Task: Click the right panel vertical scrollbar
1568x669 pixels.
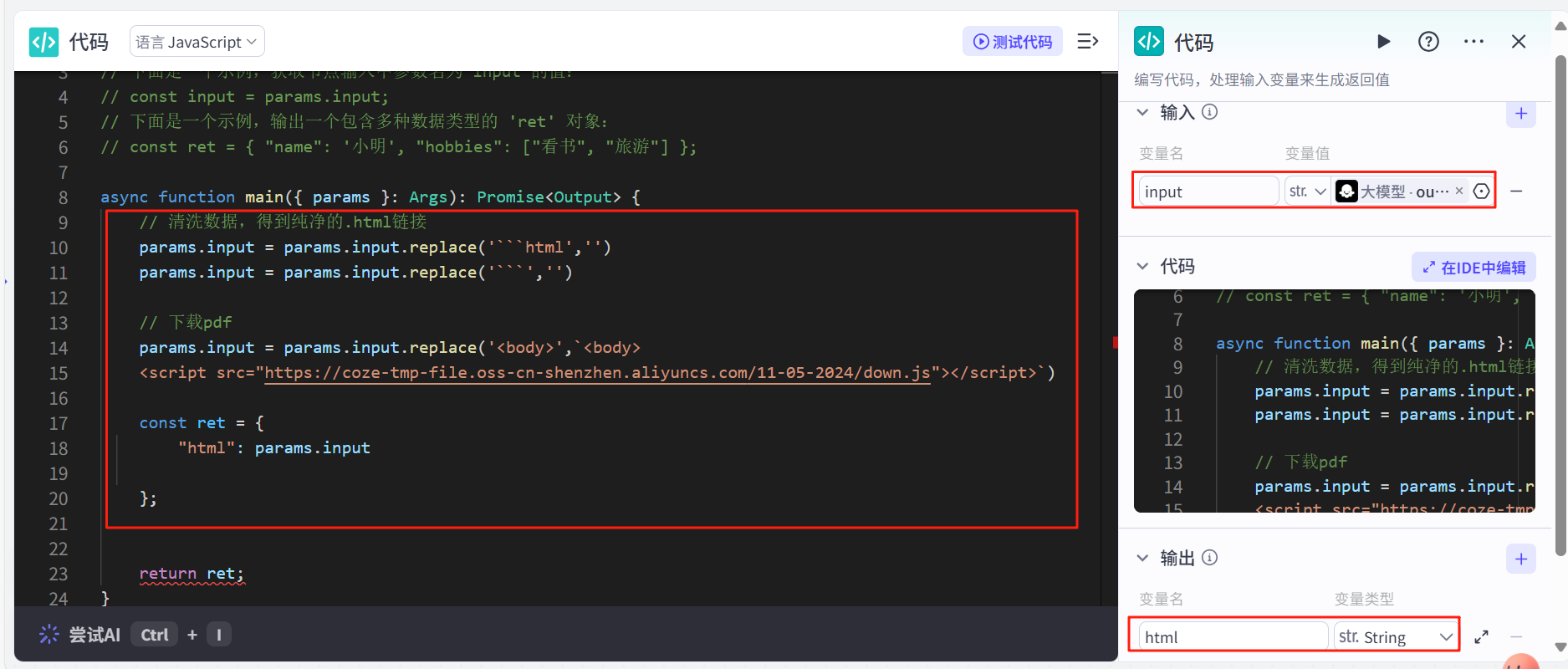Action: pyautogui.click(x=1560, y=305)
